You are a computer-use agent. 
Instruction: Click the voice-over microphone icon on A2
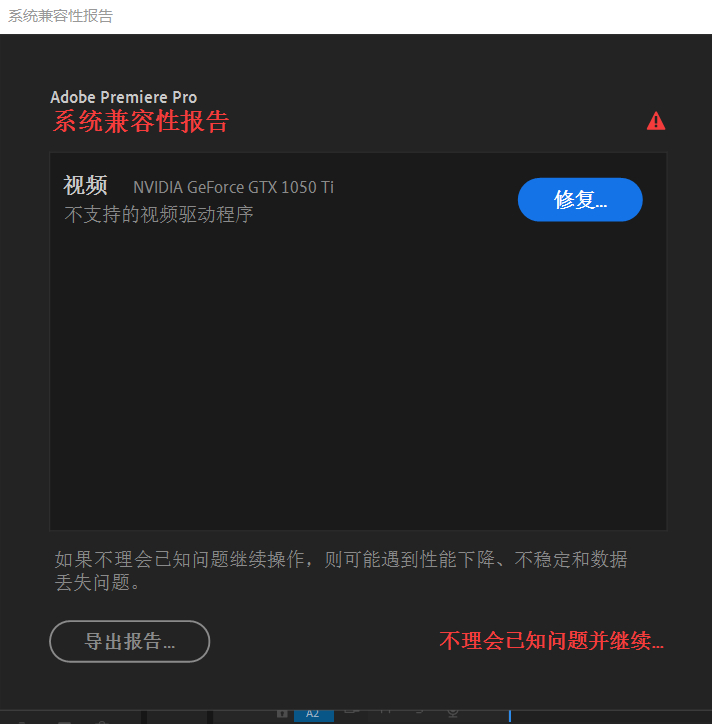[x=453, y=714]
